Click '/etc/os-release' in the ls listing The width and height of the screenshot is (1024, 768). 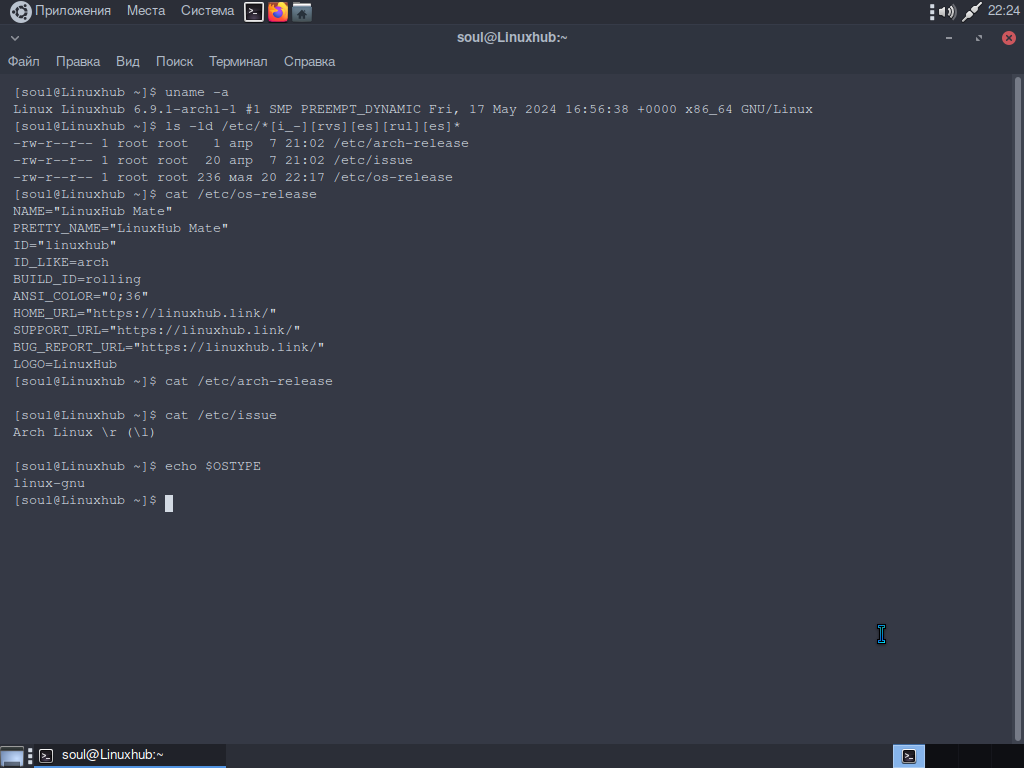click(393, 177)
